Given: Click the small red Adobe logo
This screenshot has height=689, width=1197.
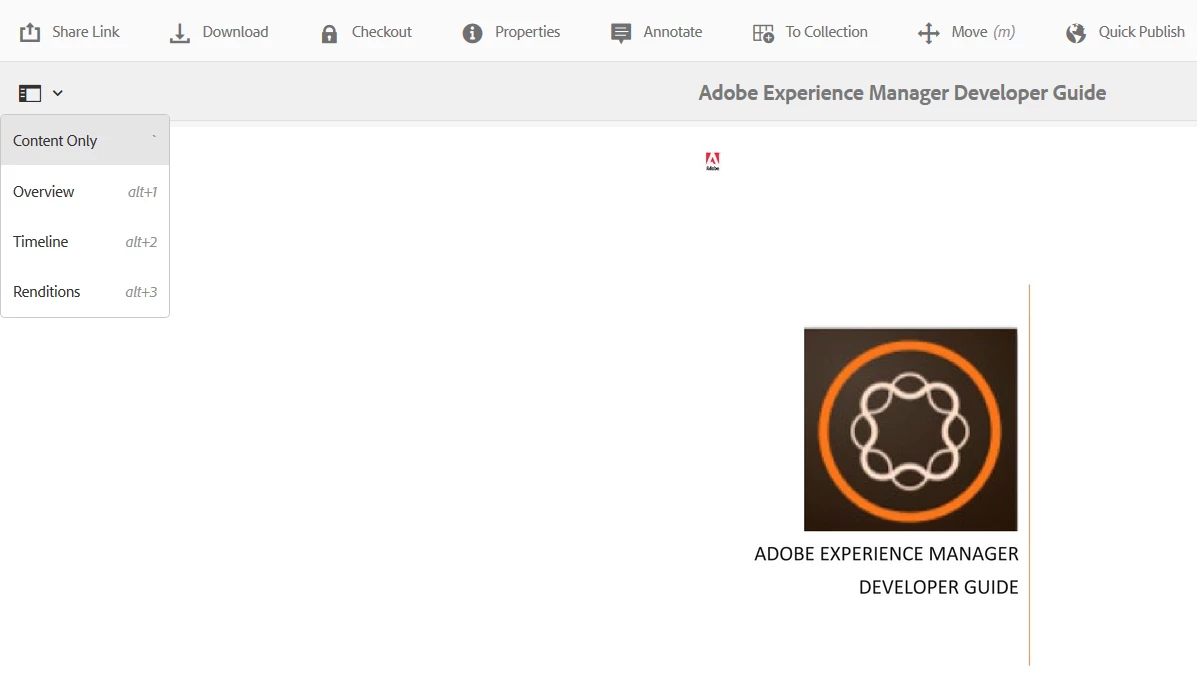Looking at the screenshot, I should pos(712,161).
